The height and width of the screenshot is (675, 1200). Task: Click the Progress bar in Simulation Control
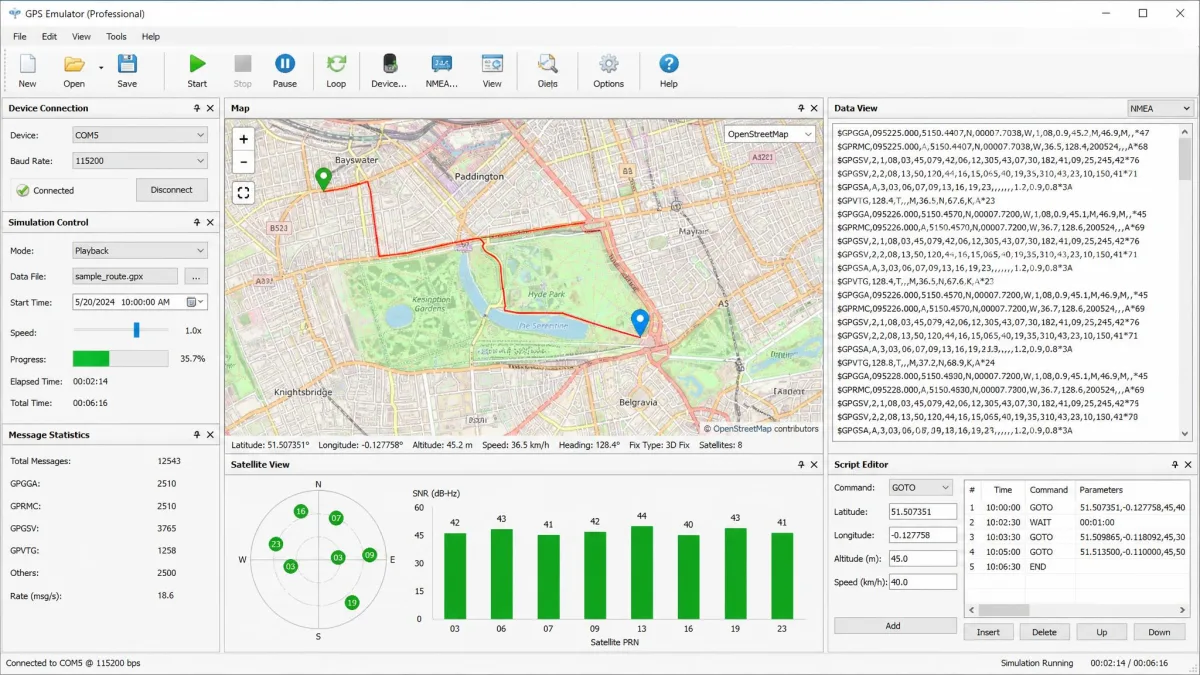coord(120,358)
